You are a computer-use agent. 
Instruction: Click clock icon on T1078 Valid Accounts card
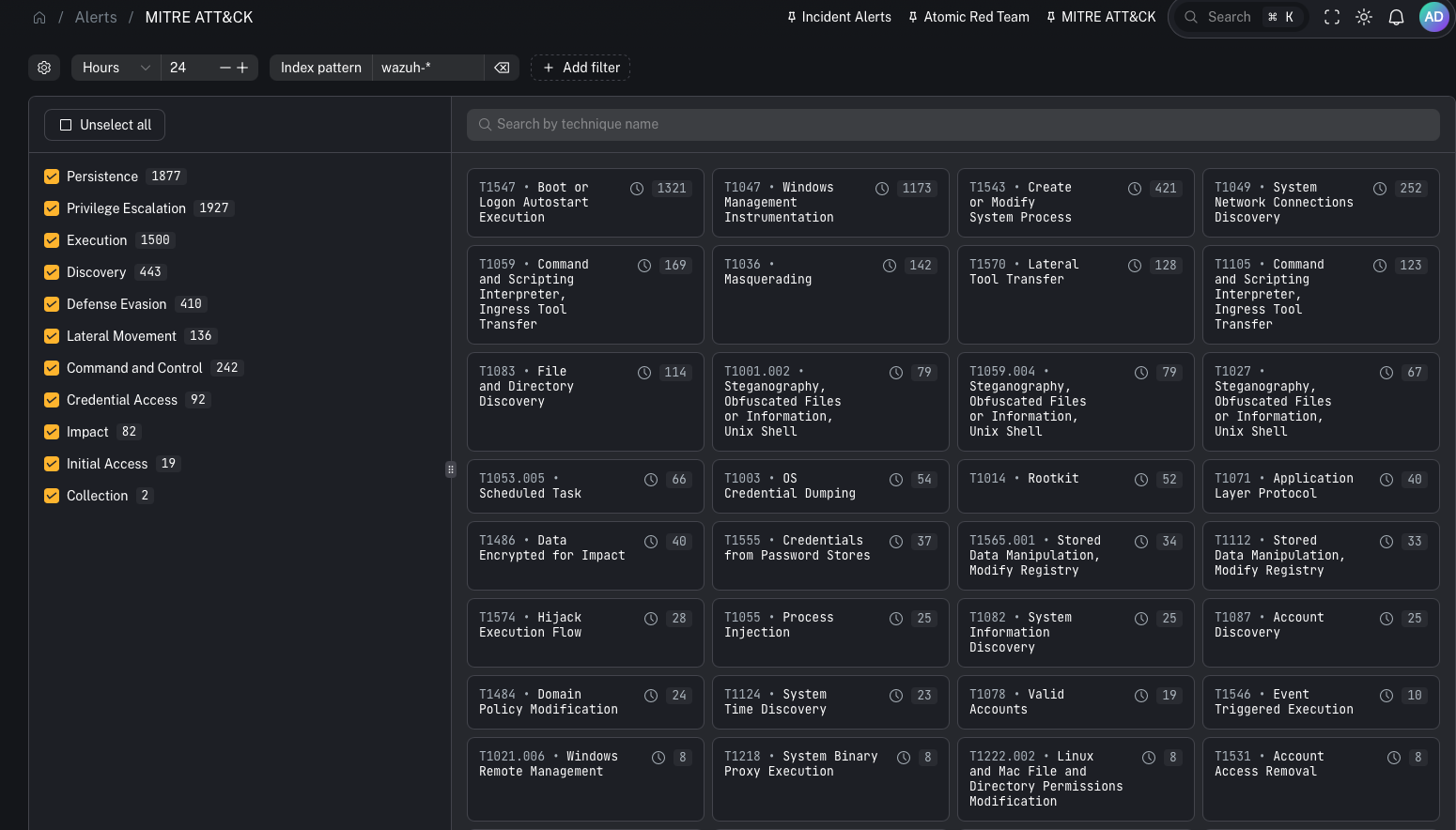1141,696
